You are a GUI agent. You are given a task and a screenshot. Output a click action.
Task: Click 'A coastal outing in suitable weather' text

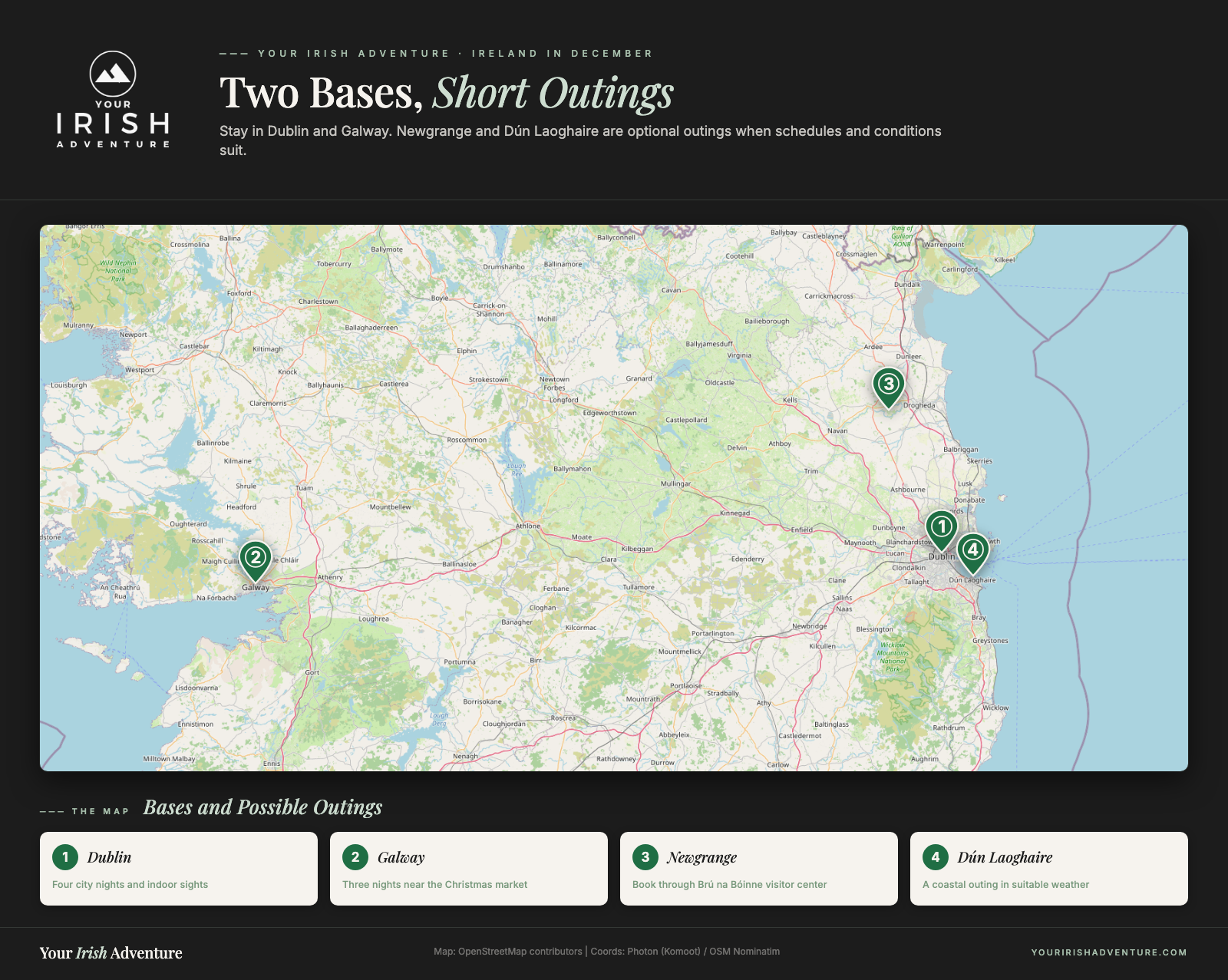pos(1005,885)
